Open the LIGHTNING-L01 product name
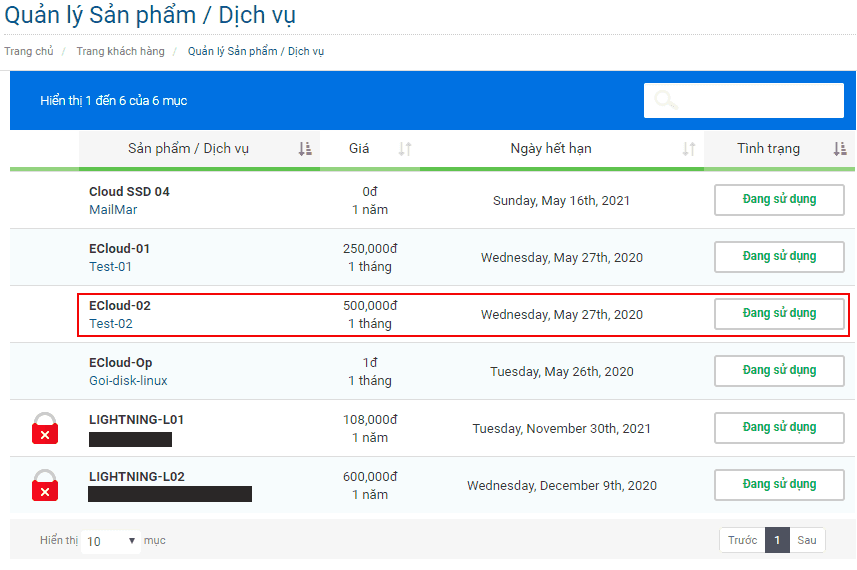Image resolution: width=857 pixels, height=570 pixels. [x=137, y=420]
